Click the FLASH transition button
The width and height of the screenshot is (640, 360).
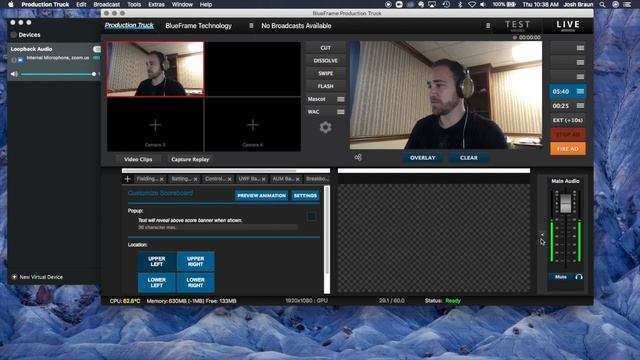325,86
